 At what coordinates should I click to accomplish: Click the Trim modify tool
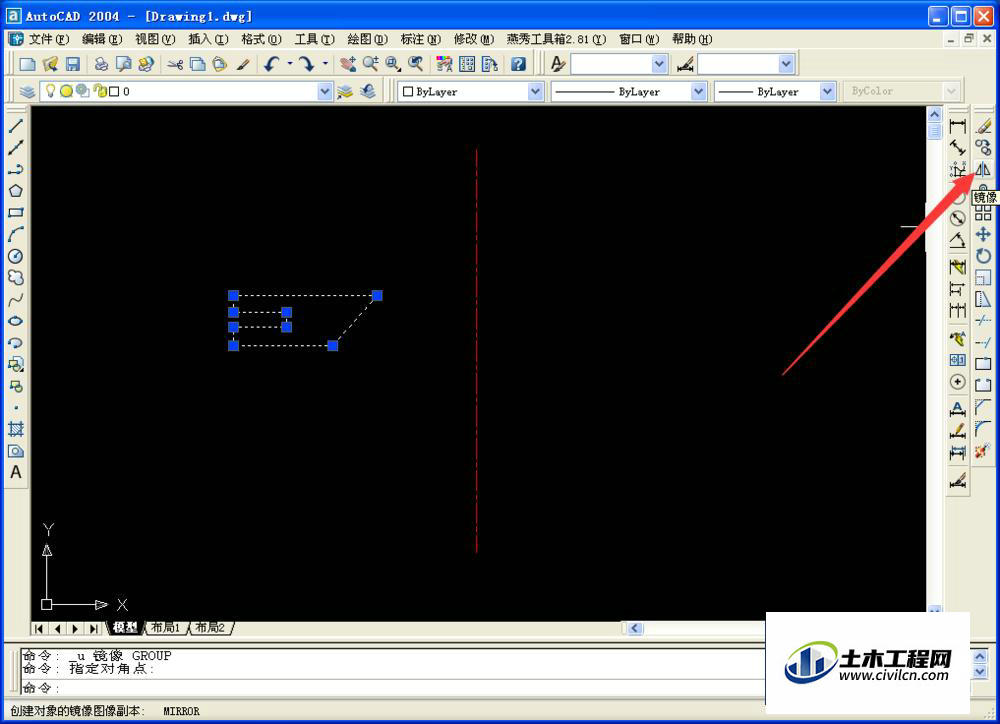click(x=983, y=321)
